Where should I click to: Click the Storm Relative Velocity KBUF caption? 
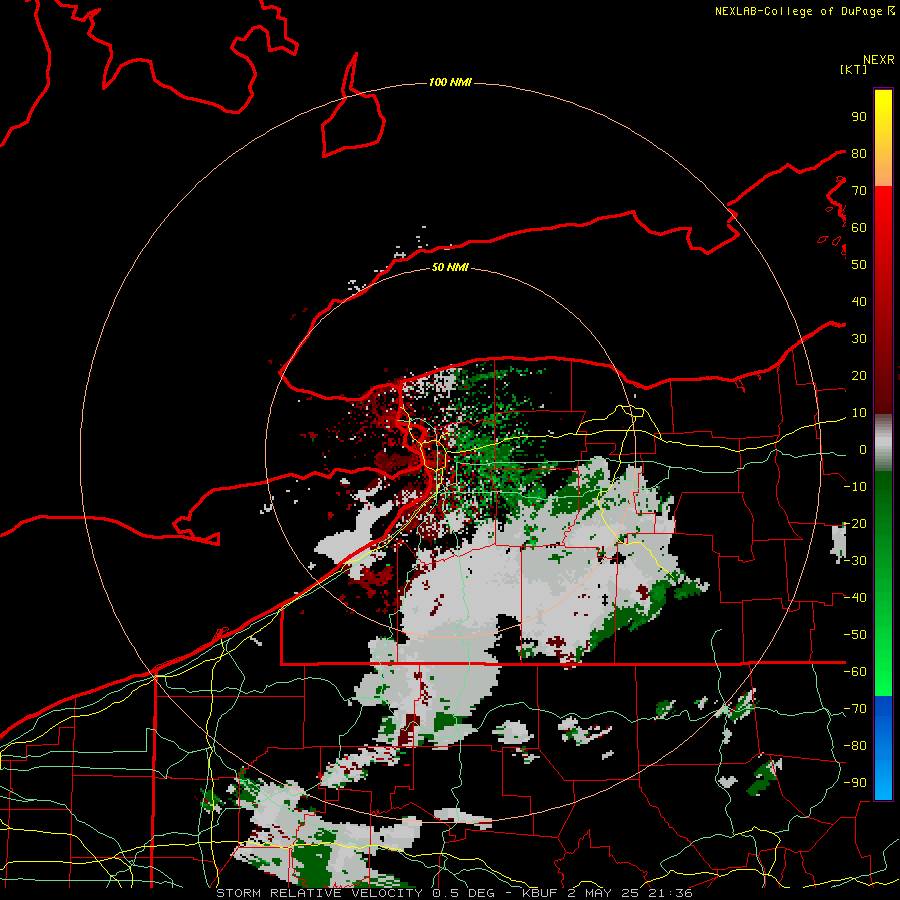pyautogui.click(x=454, y=893)
